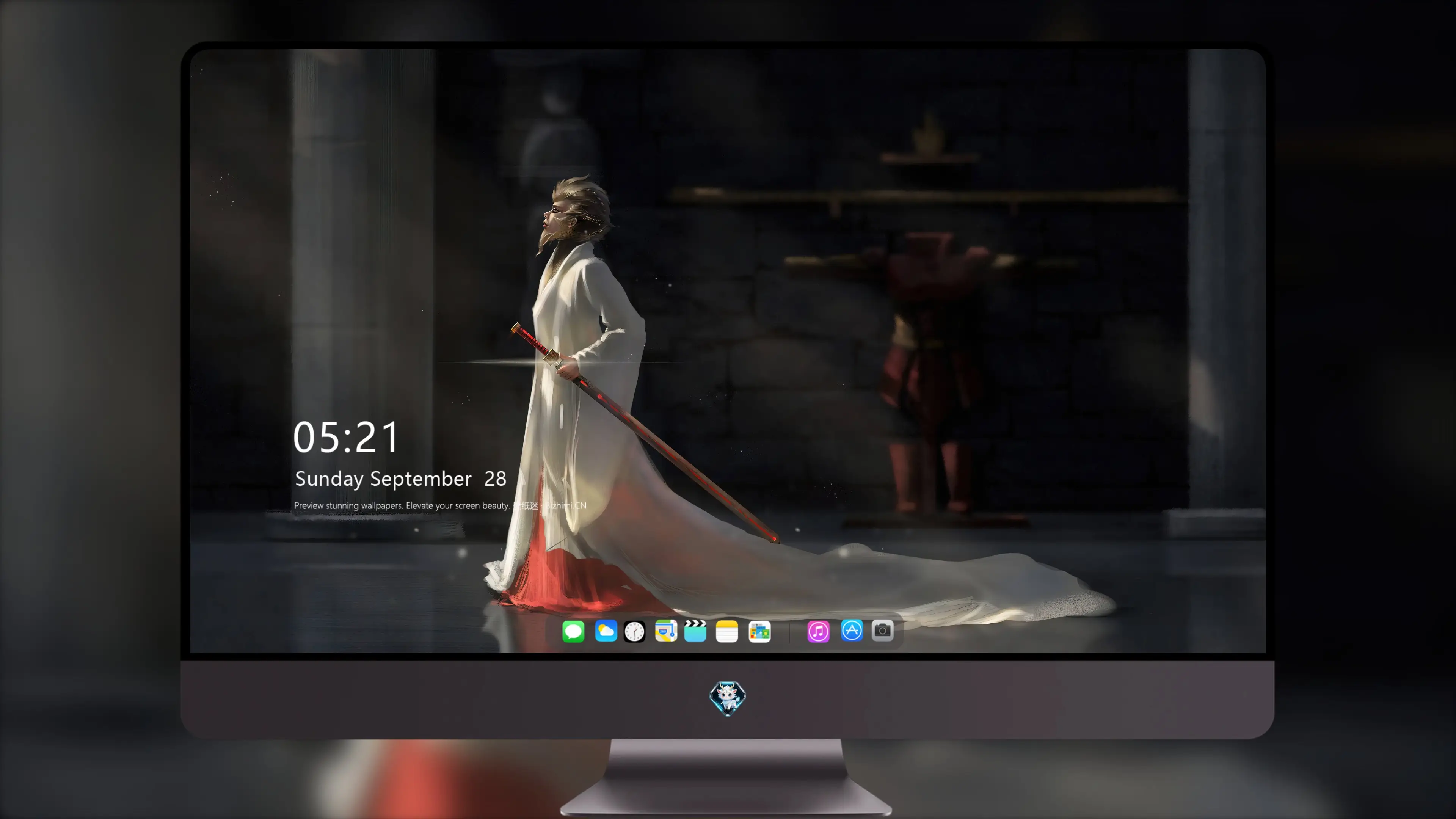Open the Videos clapperboard app
The height and width of the screenshot is (819, 1456).
(695, 631)
